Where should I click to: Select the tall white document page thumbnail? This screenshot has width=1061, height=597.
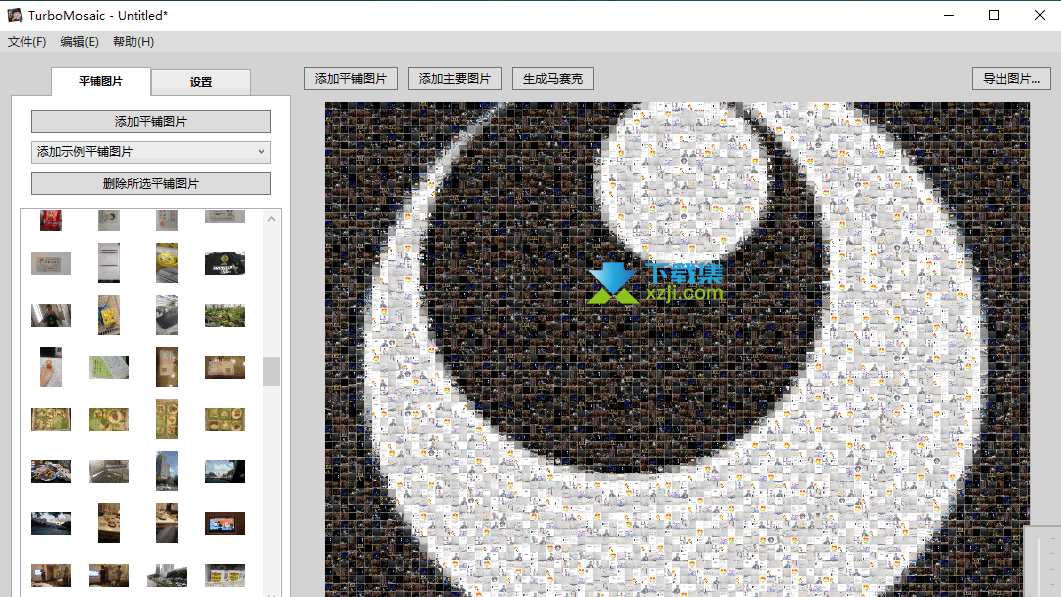click(109, 263)
